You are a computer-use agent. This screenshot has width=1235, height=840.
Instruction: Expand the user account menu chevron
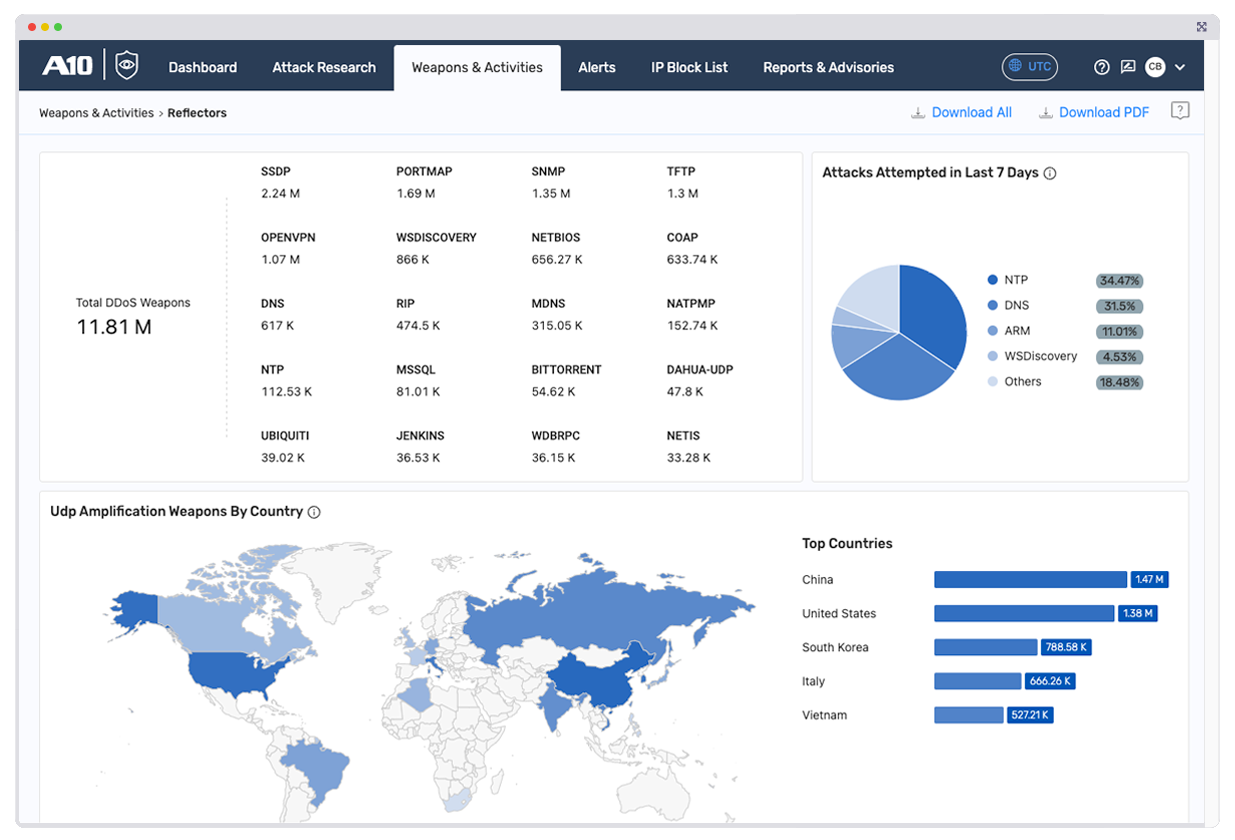[1180, 67]
